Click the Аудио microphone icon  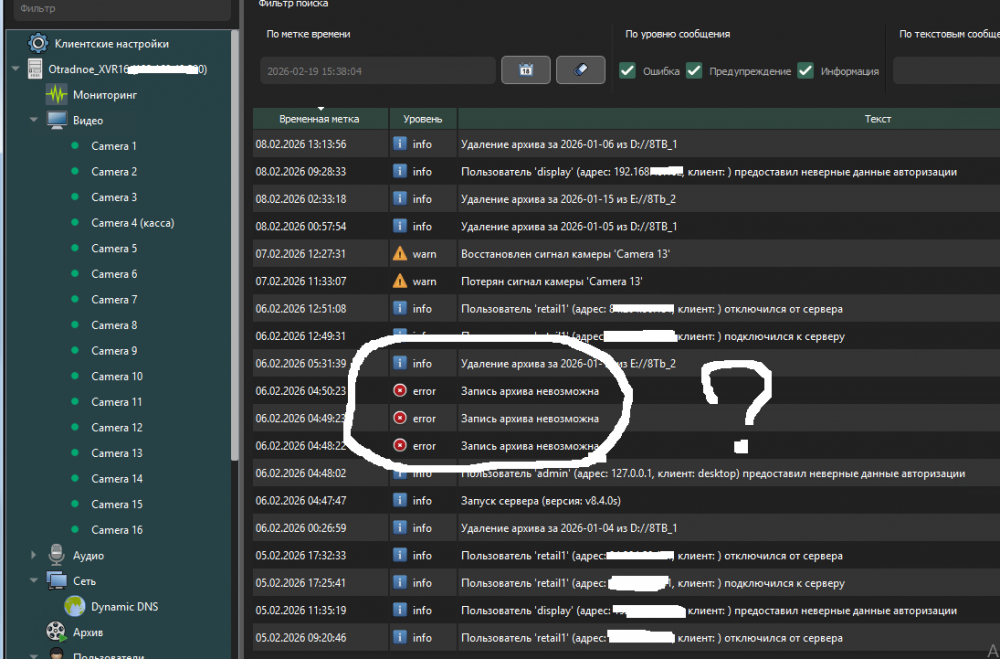click(x=56, y=555)
